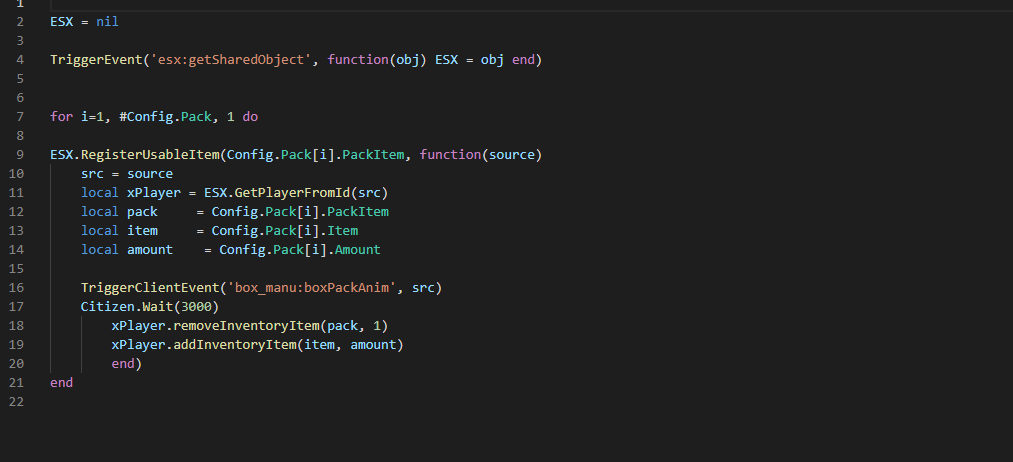Click 'Item' property on line 13
Viewport: 1013px width, 462px height.
coord(342,231)
